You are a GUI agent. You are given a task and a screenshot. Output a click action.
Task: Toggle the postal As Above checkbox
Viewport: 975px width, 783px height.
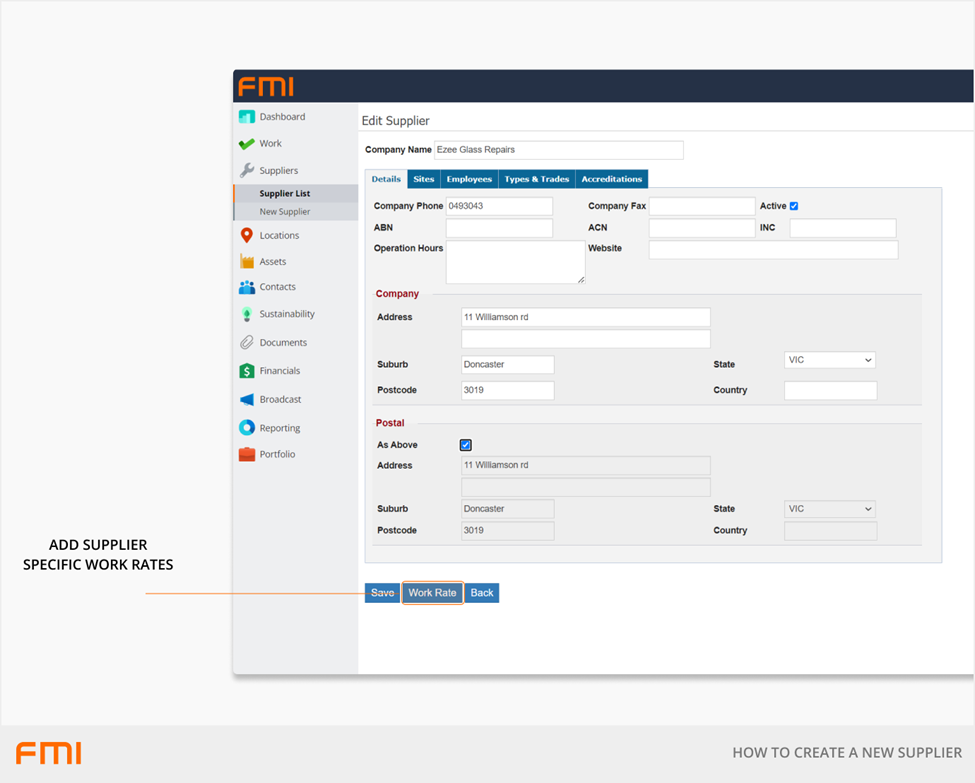(465, 445)
